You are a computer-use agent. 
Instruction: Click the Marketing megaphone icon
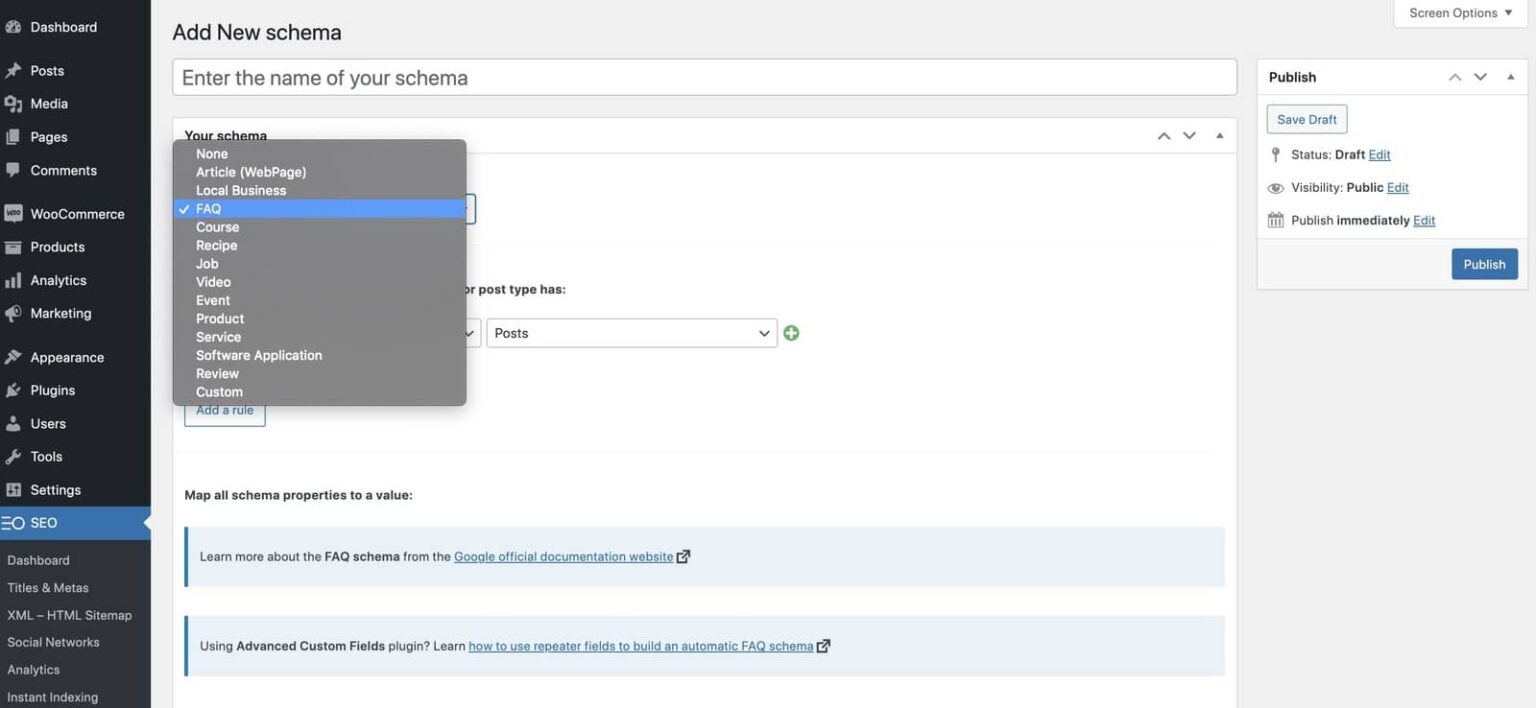click(x=13, y=314)
